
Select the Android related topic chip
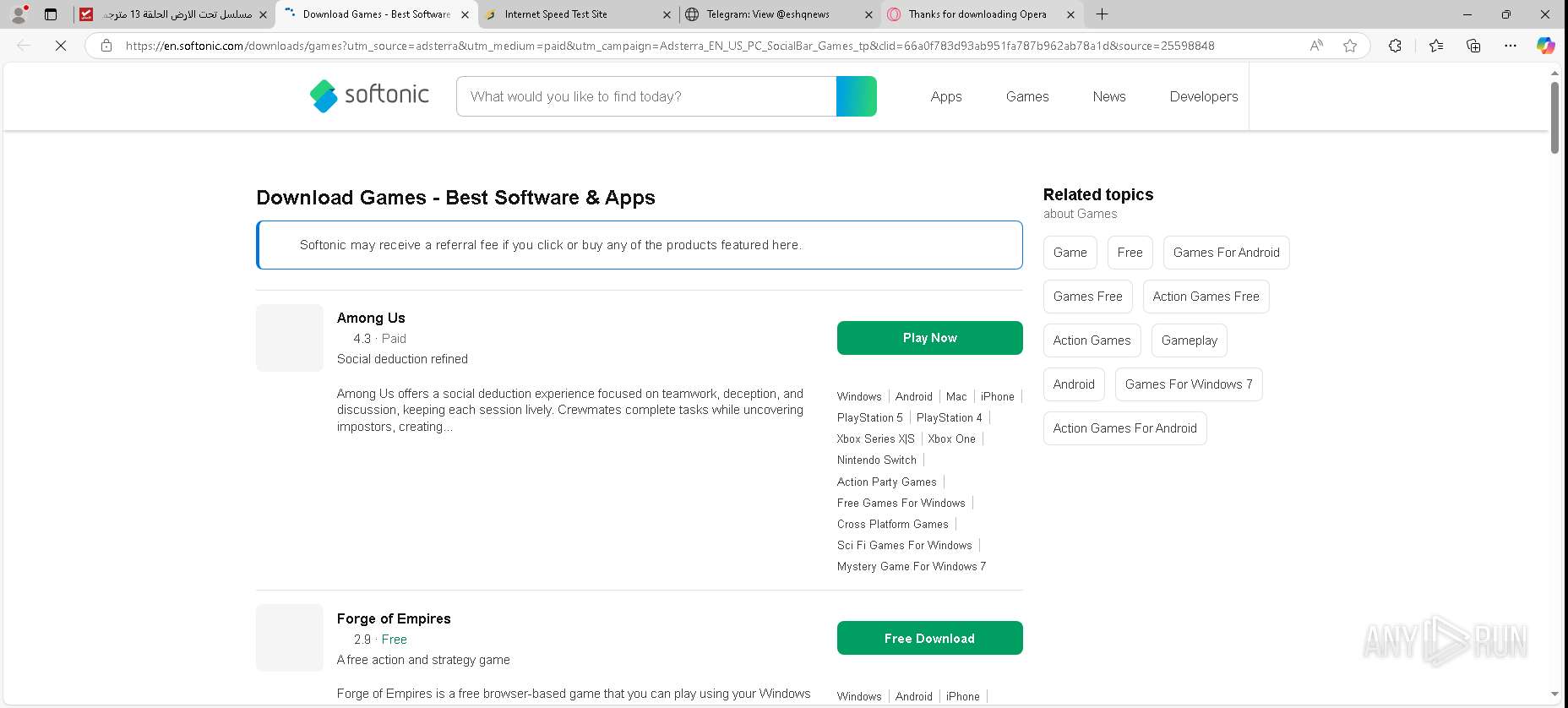coord(1074,384)
